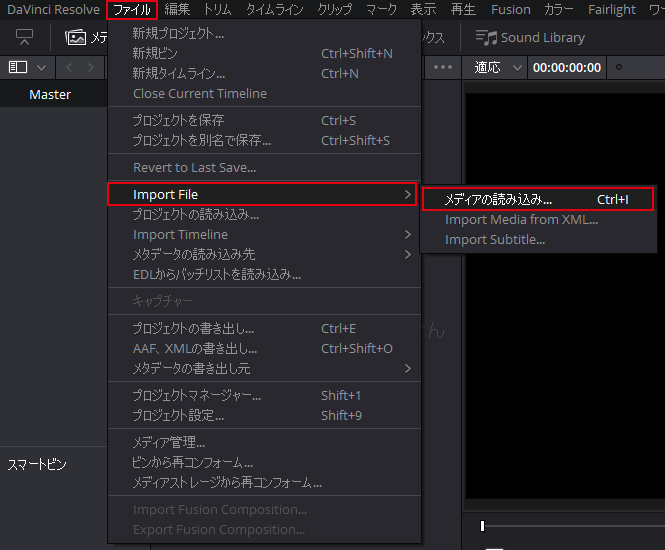Choose 新規ビン menu entry
Screen dimensions: 665x550
point(265,53)
